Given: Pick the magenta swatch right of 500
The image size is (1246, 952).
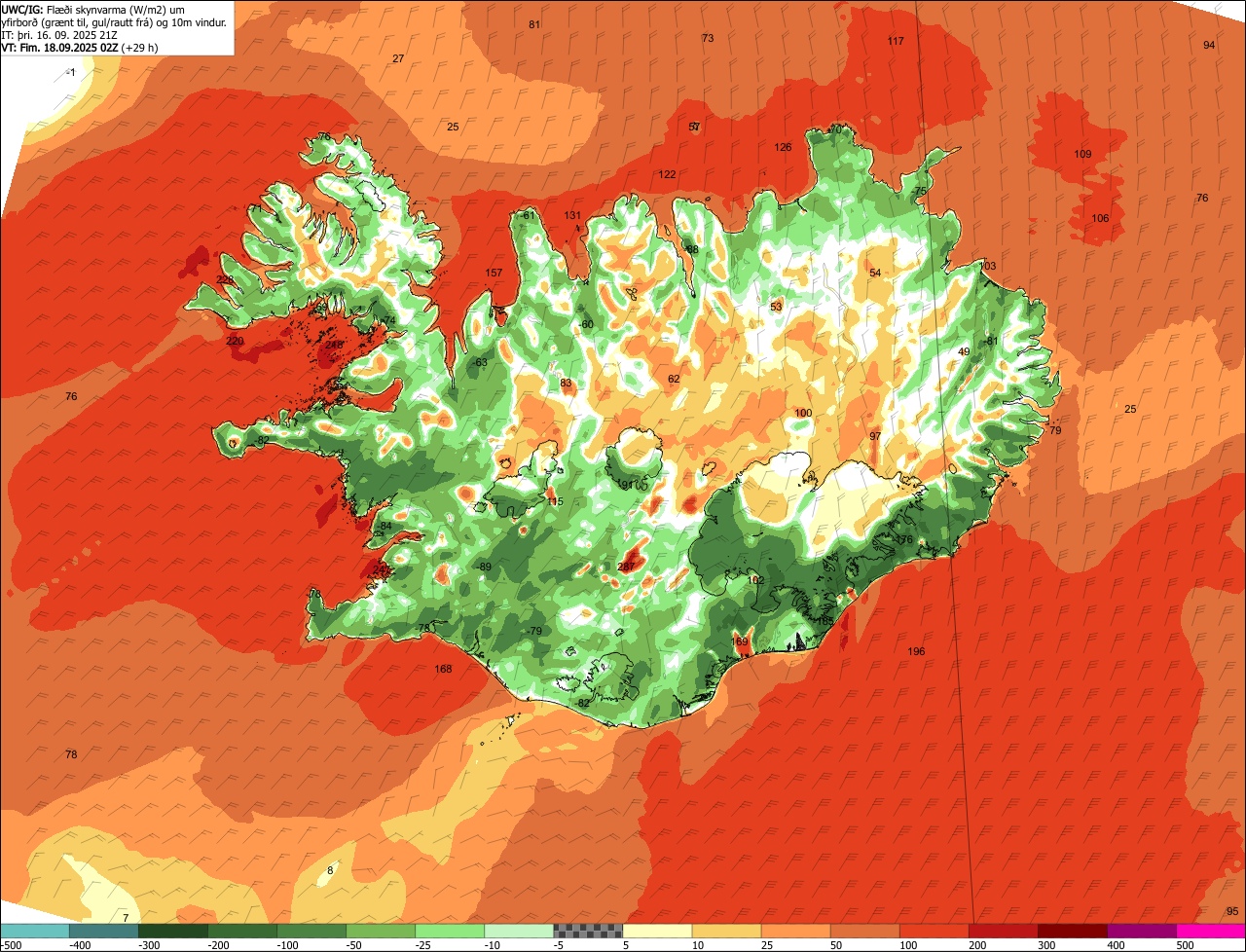Looking at the screenshot, I should pos(1210,931).
